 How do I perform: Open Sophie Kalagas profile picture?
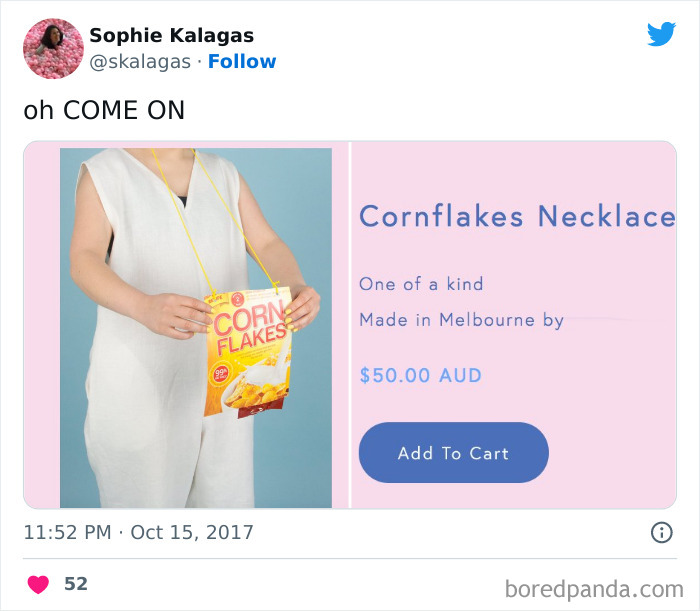[53, 49]
